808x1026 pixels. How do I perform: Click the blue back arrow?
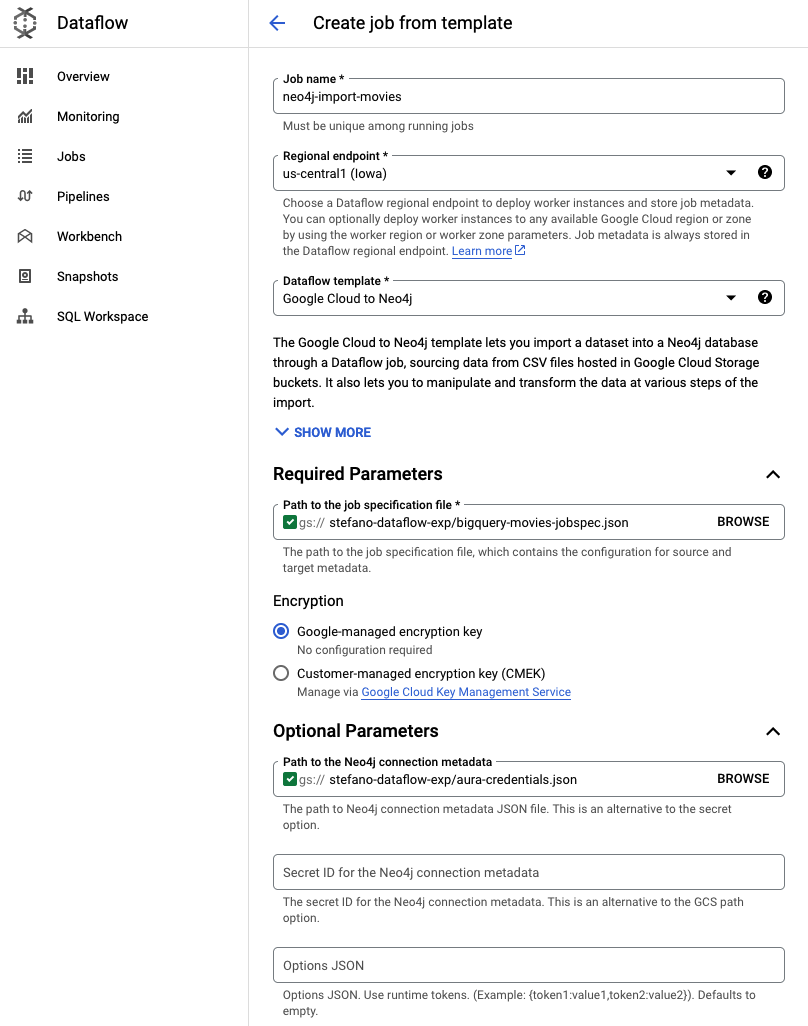(277, 22)
